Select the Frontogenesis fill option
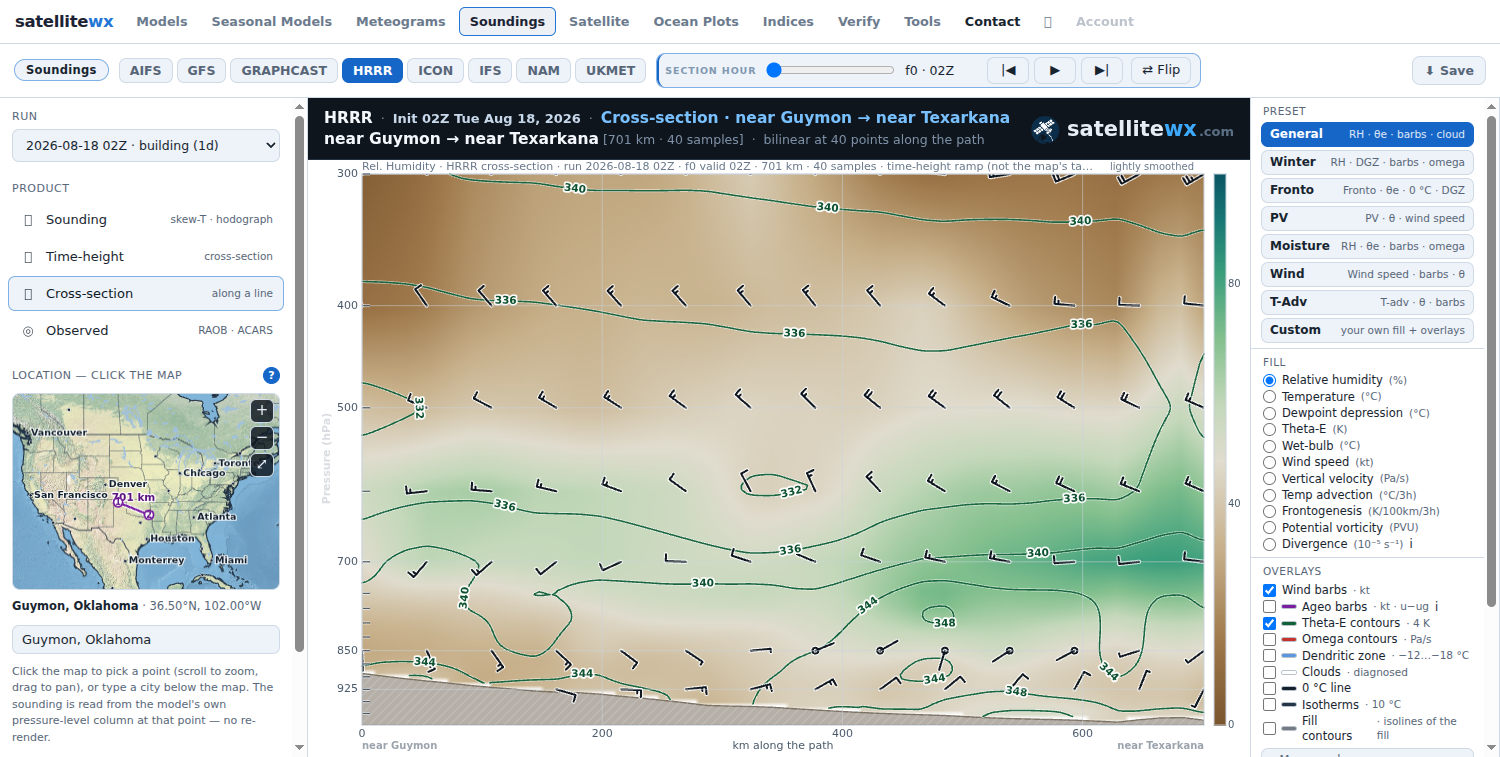Viewport: 1500px width, 757px height. 1270,511
